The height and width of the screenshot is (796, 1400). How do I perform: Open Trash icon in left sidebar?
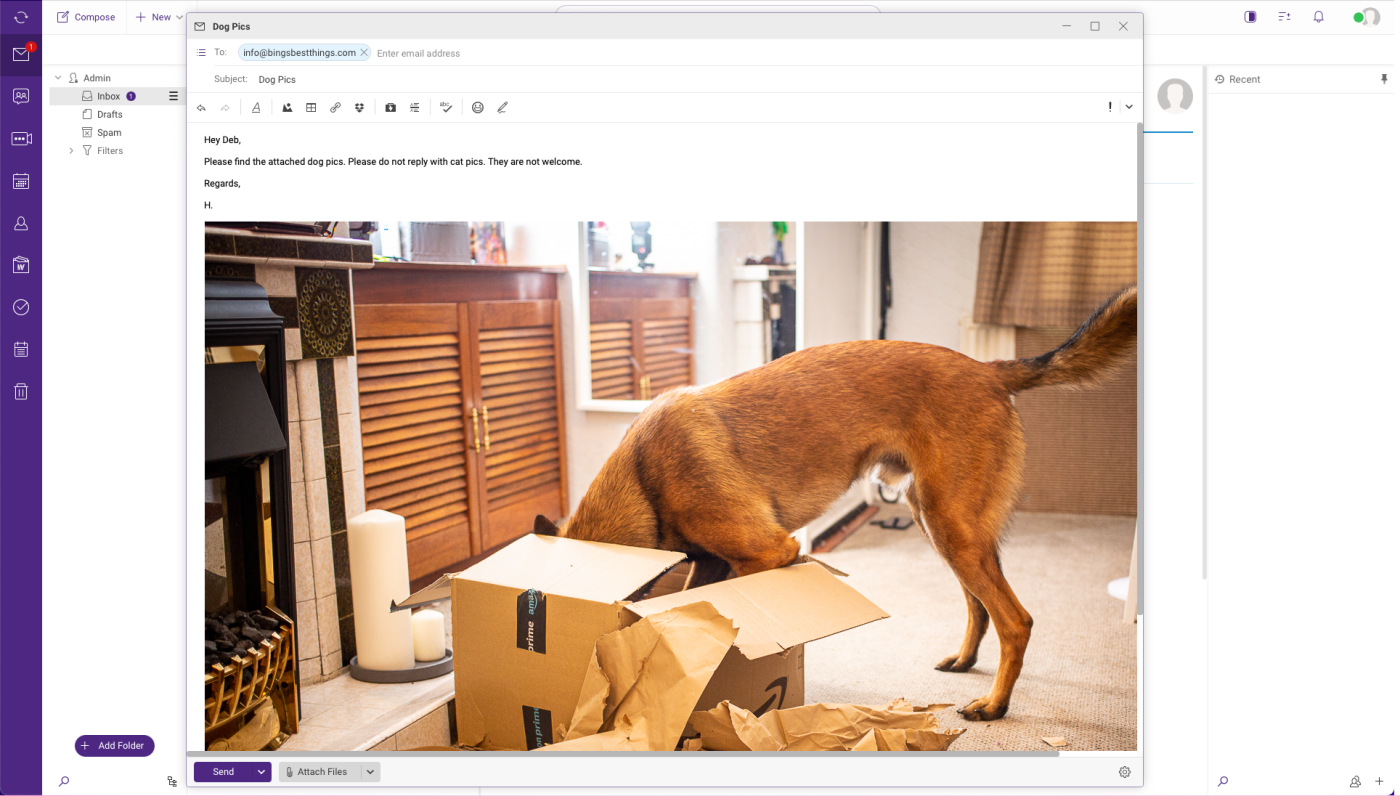(x=21, y=391)
